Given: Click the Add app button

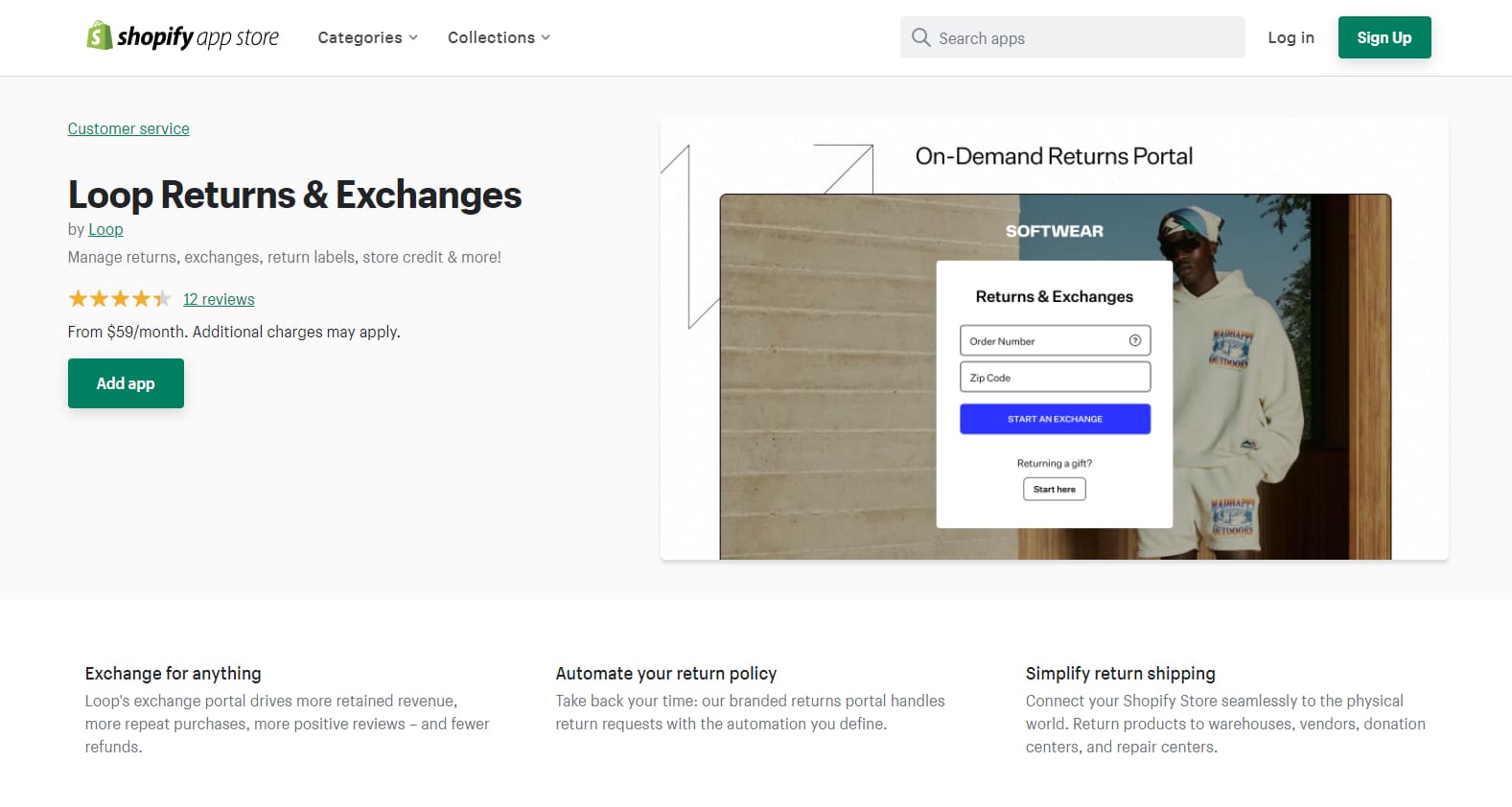Looking at the screenshot, I should click(x=126, y=383).
